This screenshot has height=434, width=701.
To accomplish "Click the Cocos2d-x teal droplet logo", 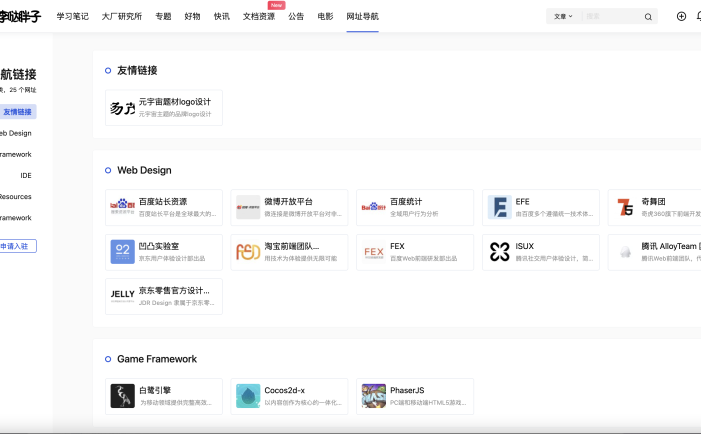I will (248, 396).
